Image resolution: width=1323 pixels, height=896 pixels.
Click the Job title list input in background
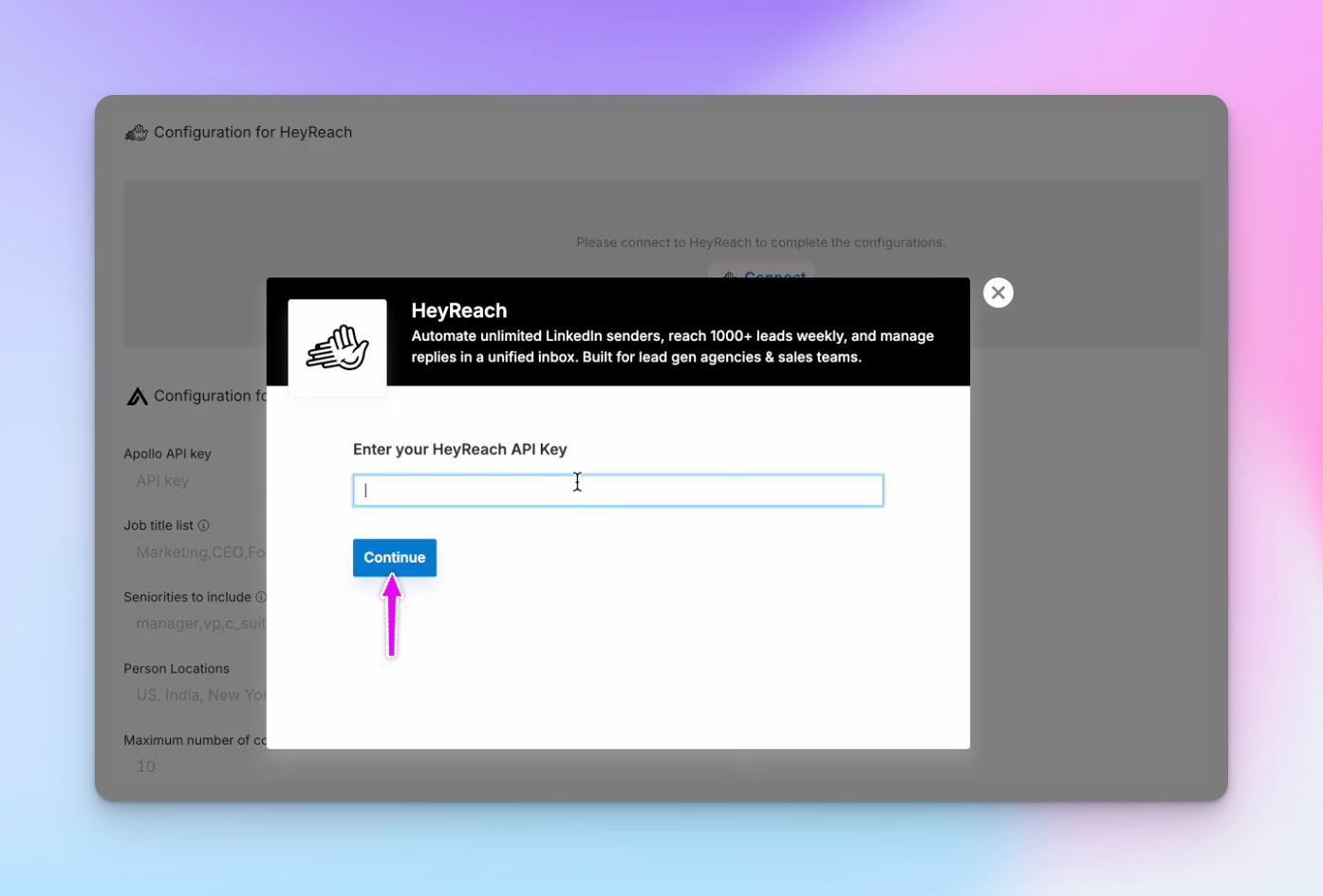tap(196, 552)
